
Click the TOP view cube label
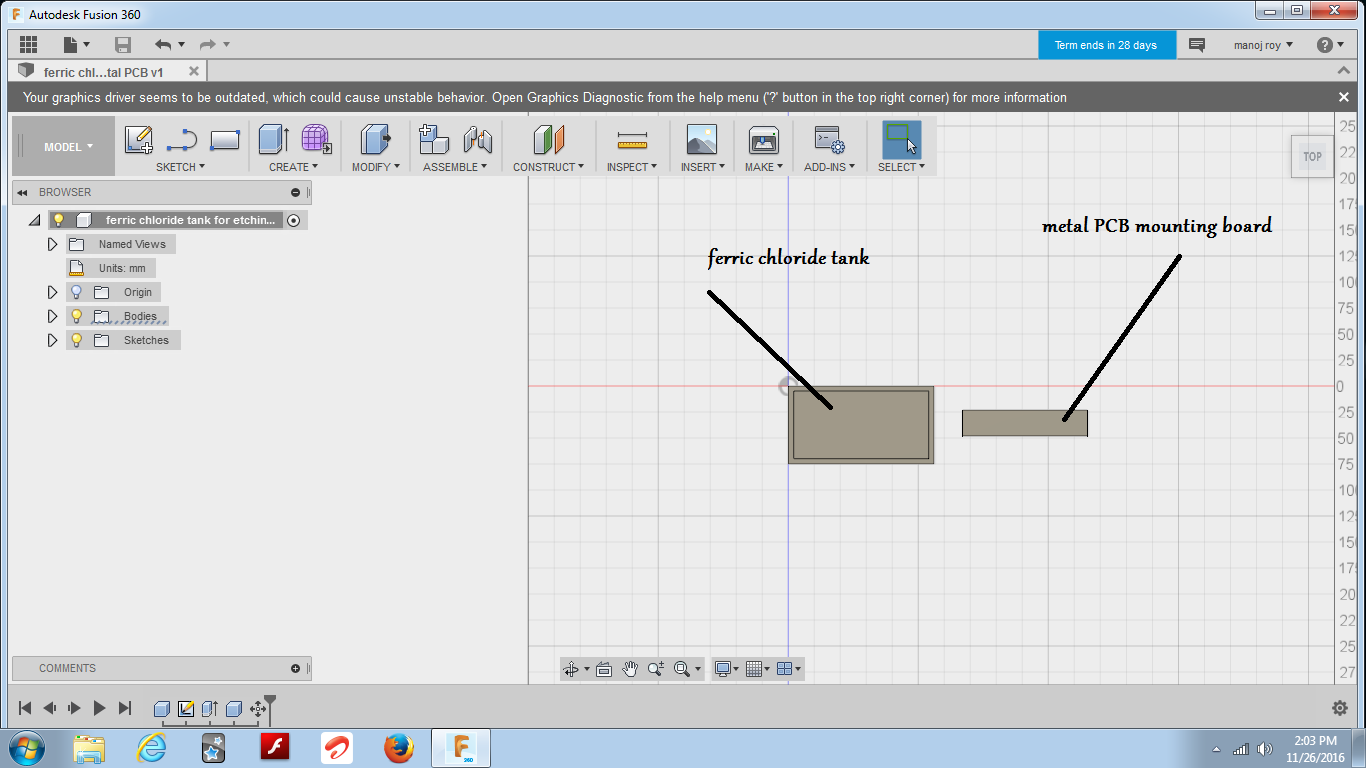coord(1311,156)
